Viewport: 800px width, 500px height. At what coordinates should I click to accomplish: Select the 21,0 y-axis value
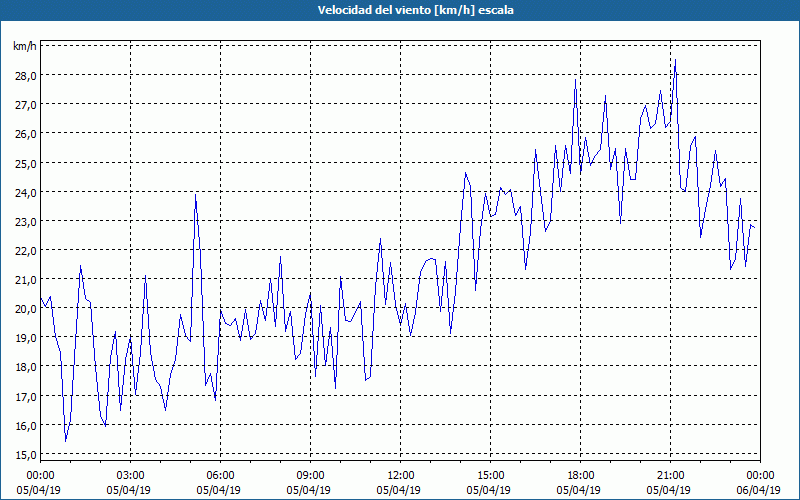pyautogui.click(x=25, y=280)
